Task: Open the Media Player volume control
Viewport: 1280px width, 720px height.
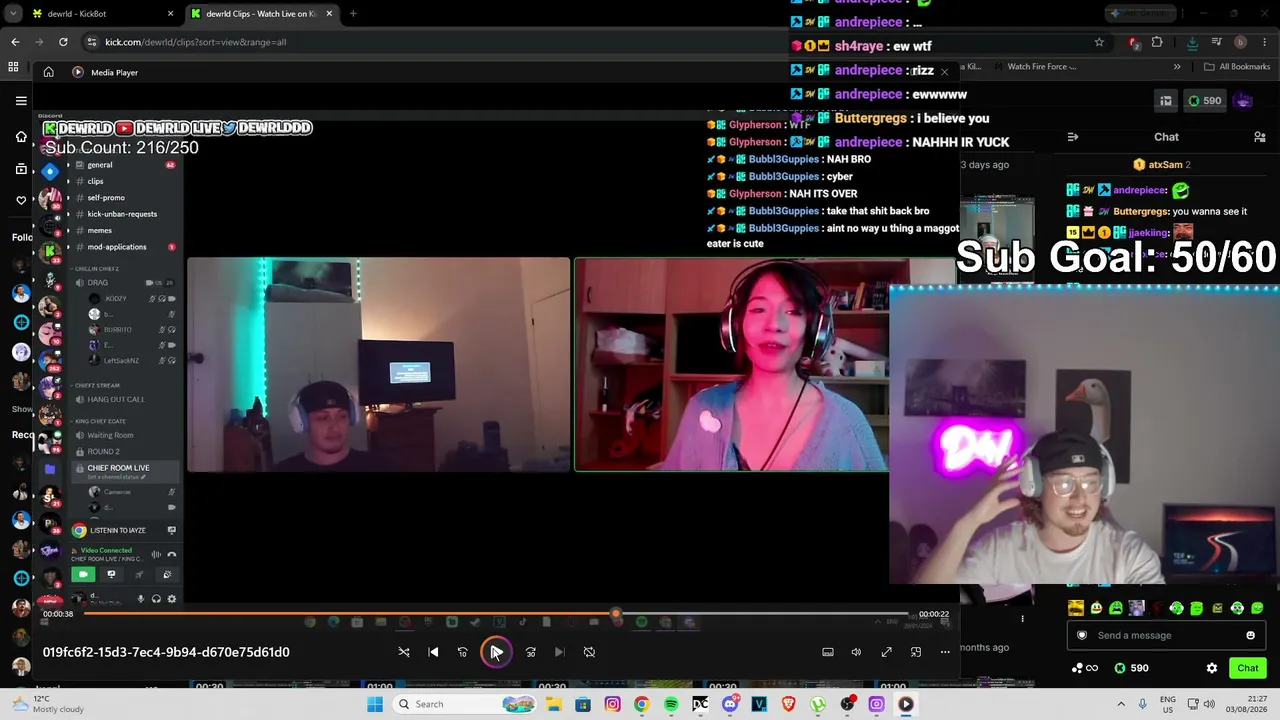Action: coord(856,652)
